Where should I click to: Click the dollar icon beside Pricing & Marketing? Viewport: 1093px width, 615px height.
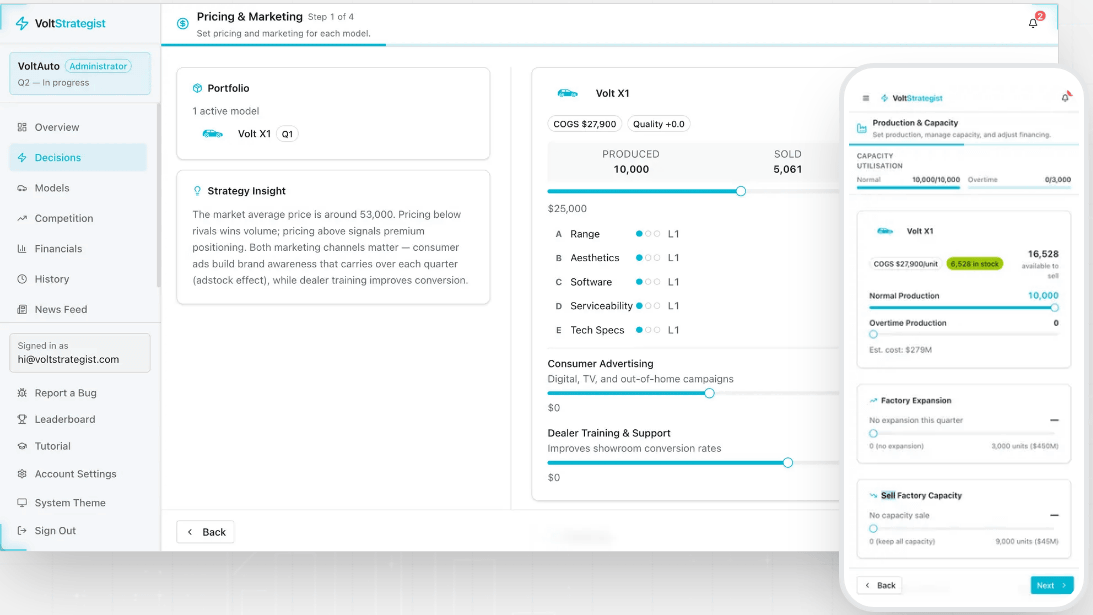click(x=182, y=23)
